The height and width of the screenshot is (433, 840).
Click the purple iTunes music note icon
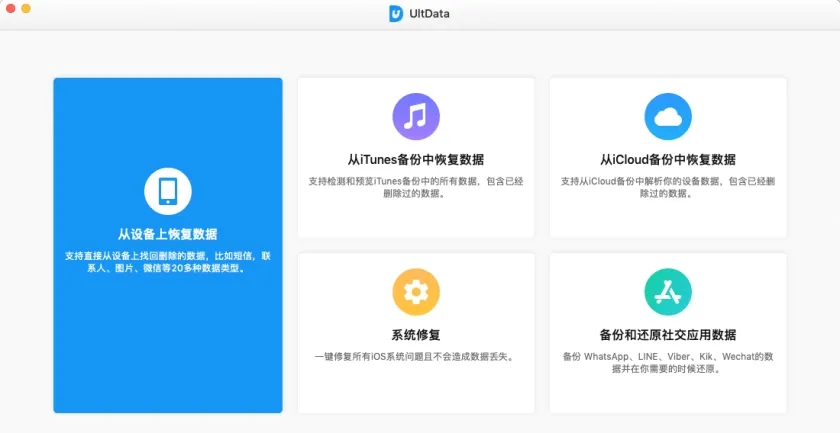coord(416,116)
